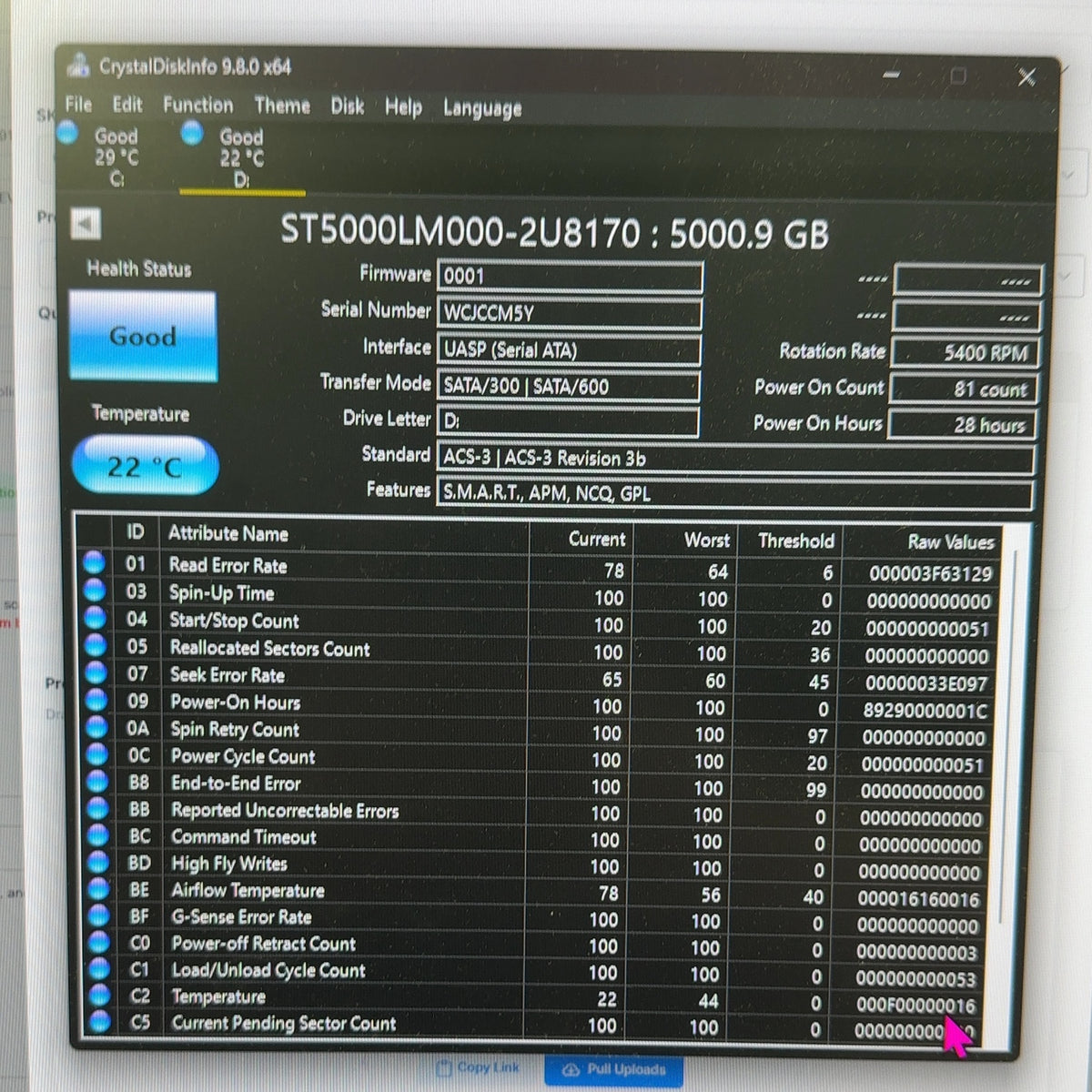Screen dimensions: 1092x1092
Task: Open the File menu
Action: click(78, 104)
